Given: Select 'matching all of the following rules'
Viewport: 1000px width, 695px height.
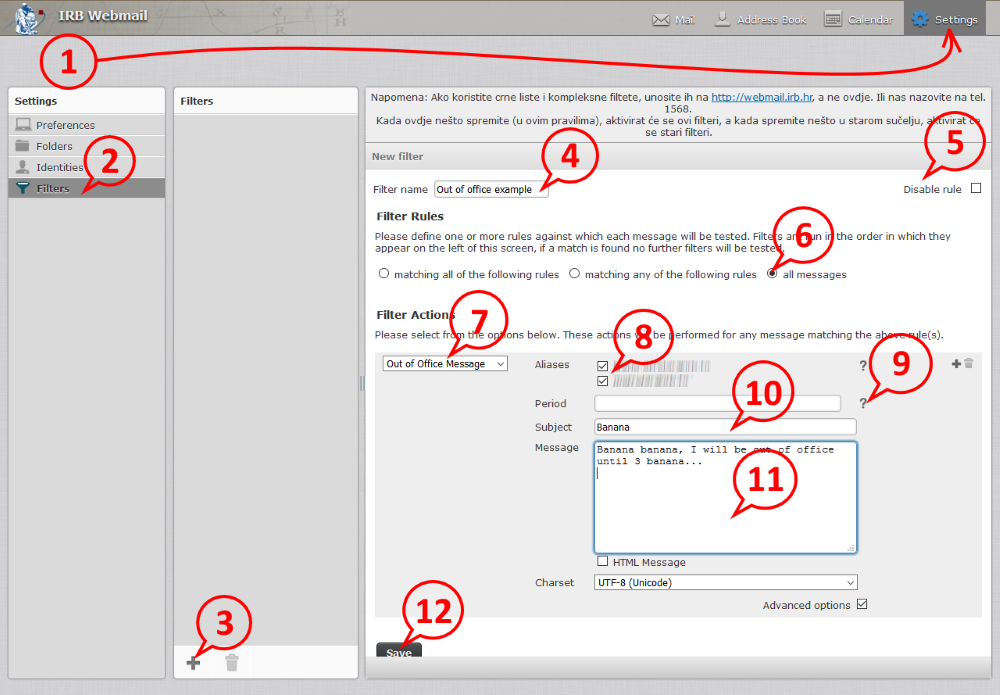Looking at the screenshot, I should tap(384, 274).
